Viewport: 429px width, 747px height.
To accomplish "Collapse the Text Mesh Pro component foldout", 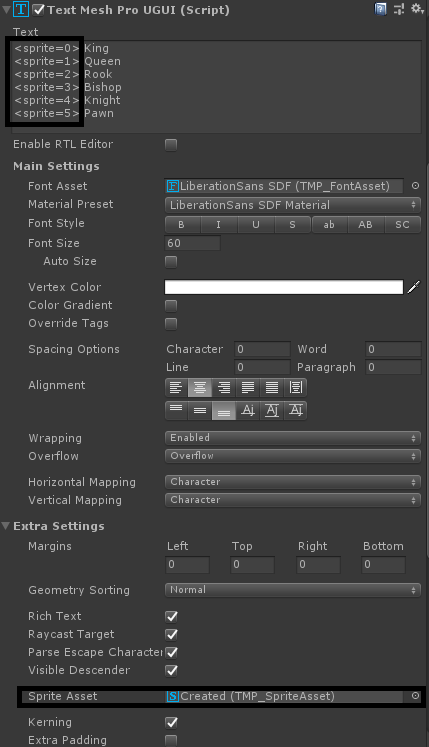I will tap(6, 10).
